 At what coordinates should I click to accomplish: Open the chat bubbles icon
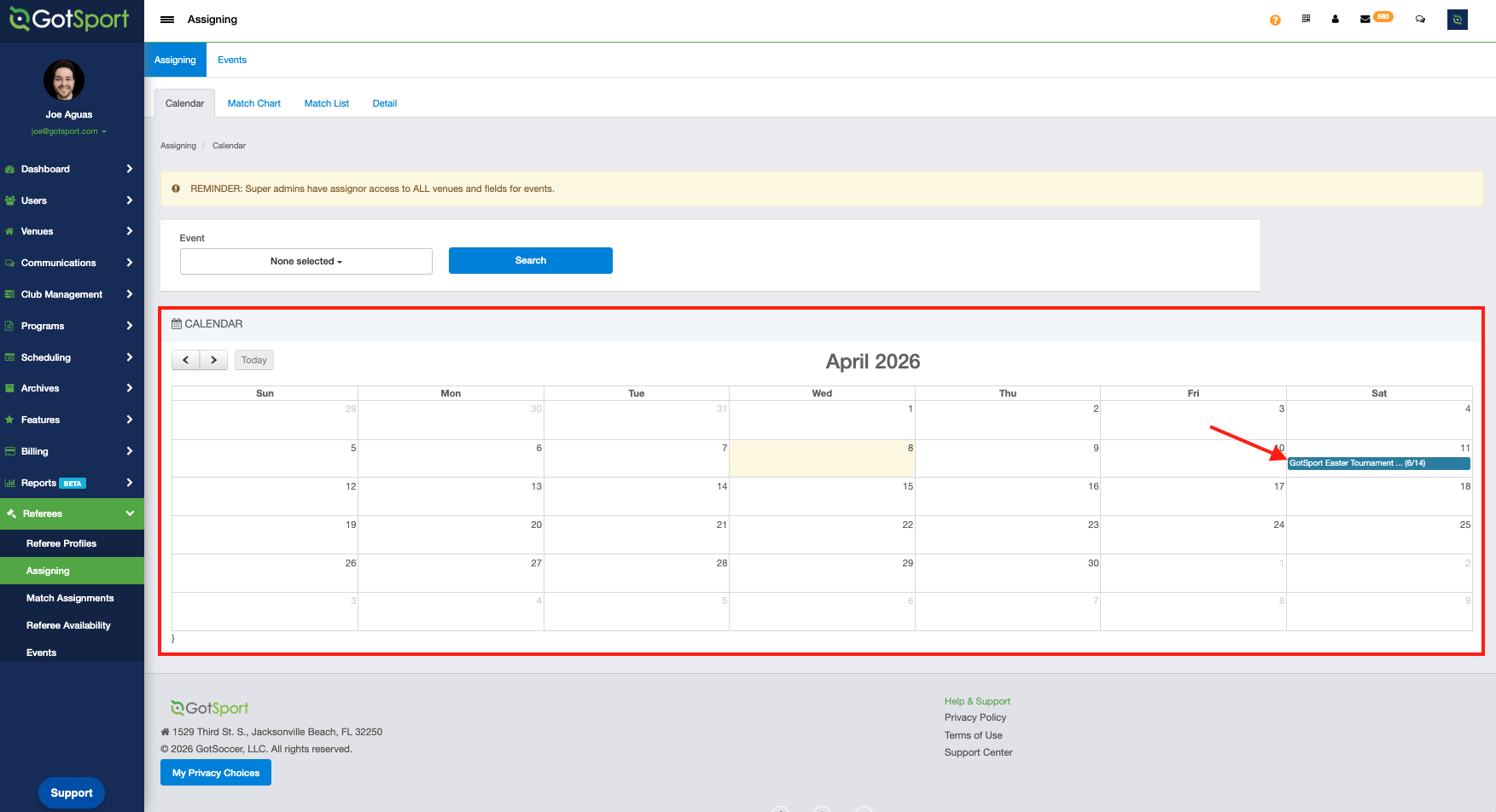click(x=1420, y=19)
